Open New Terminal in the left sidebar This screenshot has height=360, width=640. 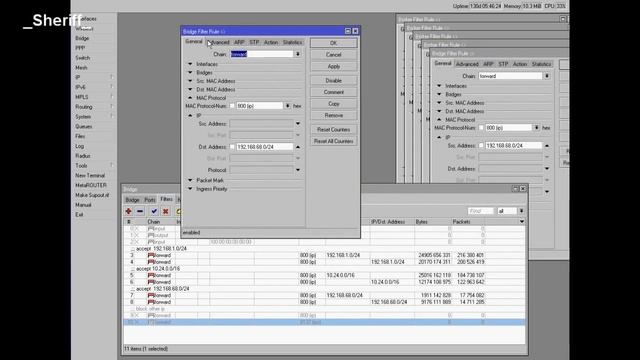click(x=90, y=175)
